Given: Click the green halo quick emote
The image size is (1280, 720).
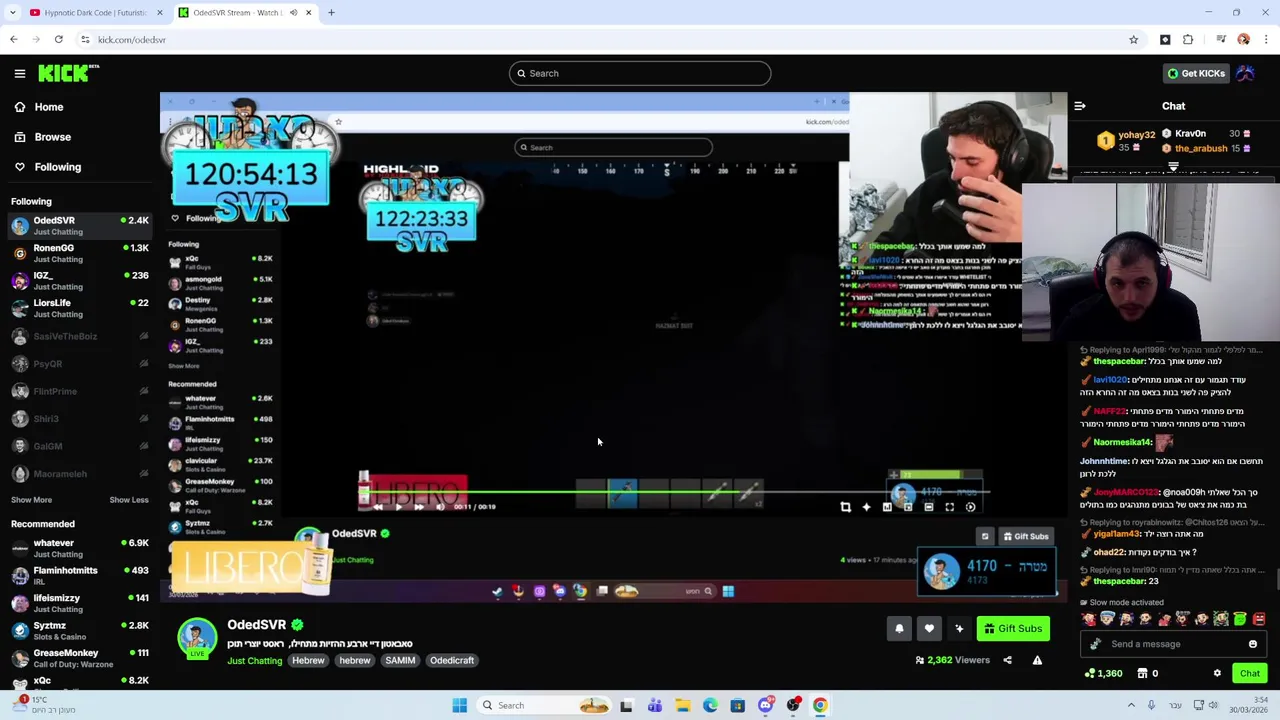Looking at the screenshot, I should [x=1240, y=619].
